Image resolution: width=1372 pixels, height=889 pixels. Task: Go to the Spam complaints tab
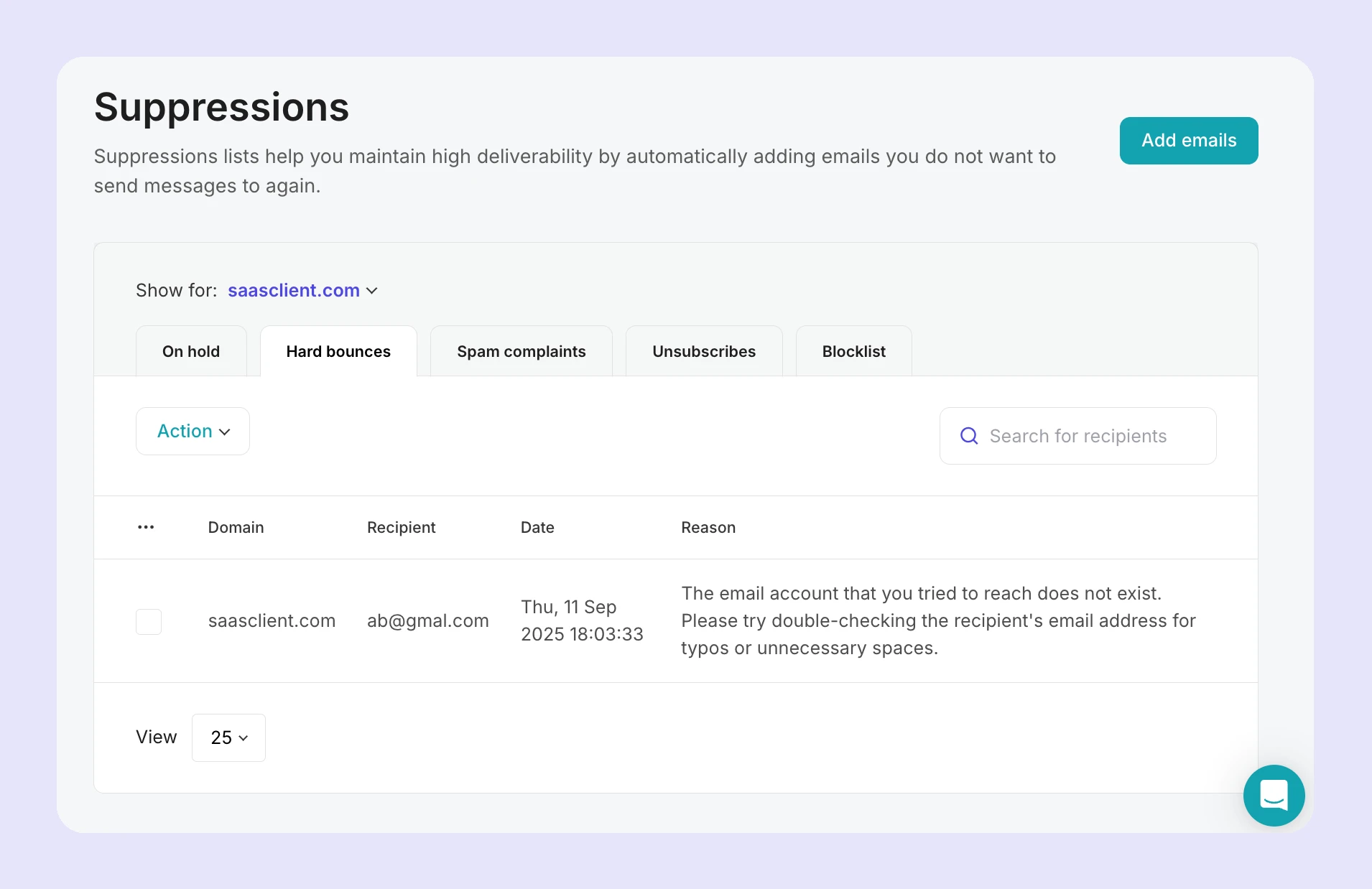[521, 351]
